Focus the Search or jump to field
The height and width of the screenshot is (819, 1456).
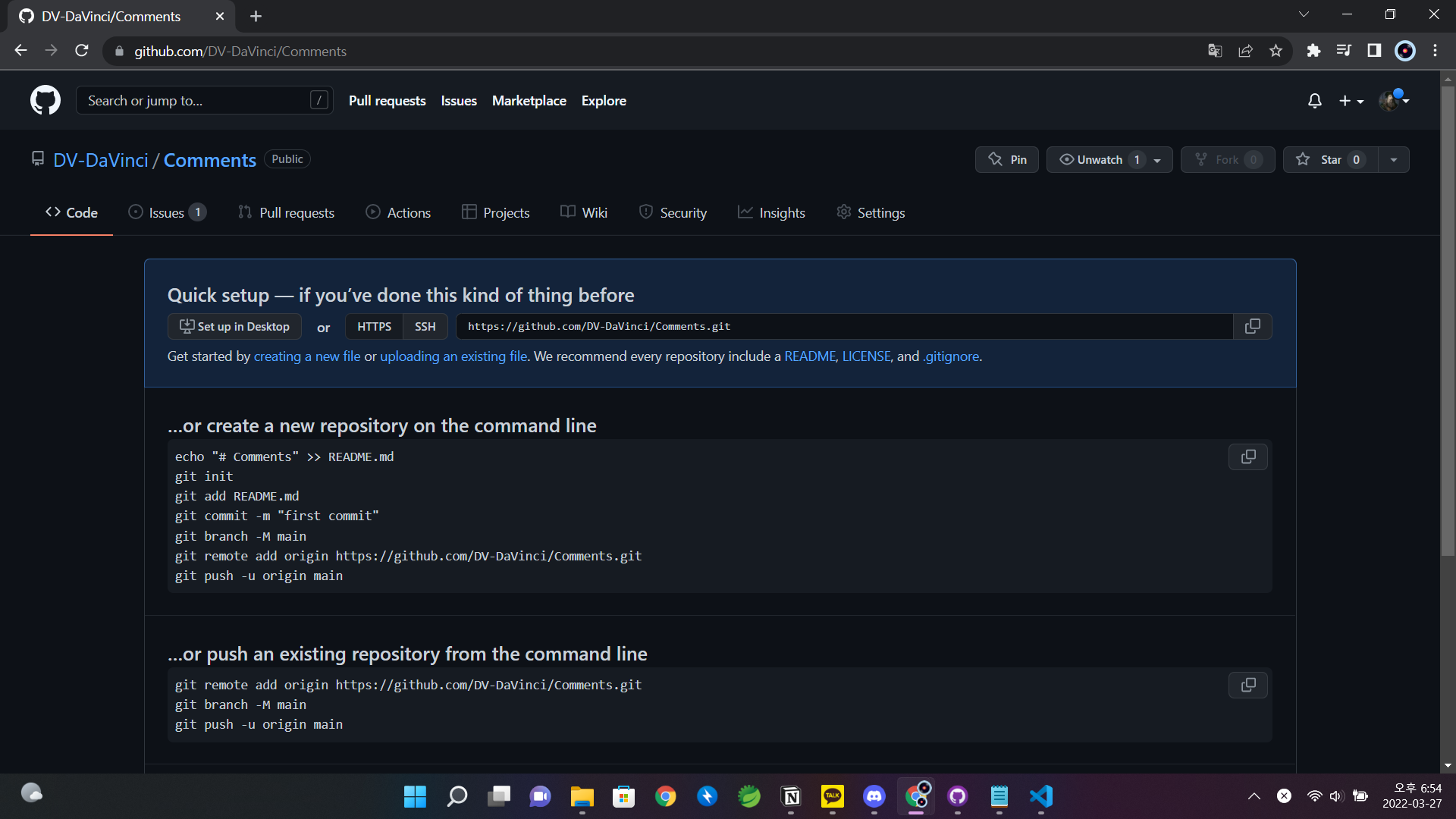197,101
